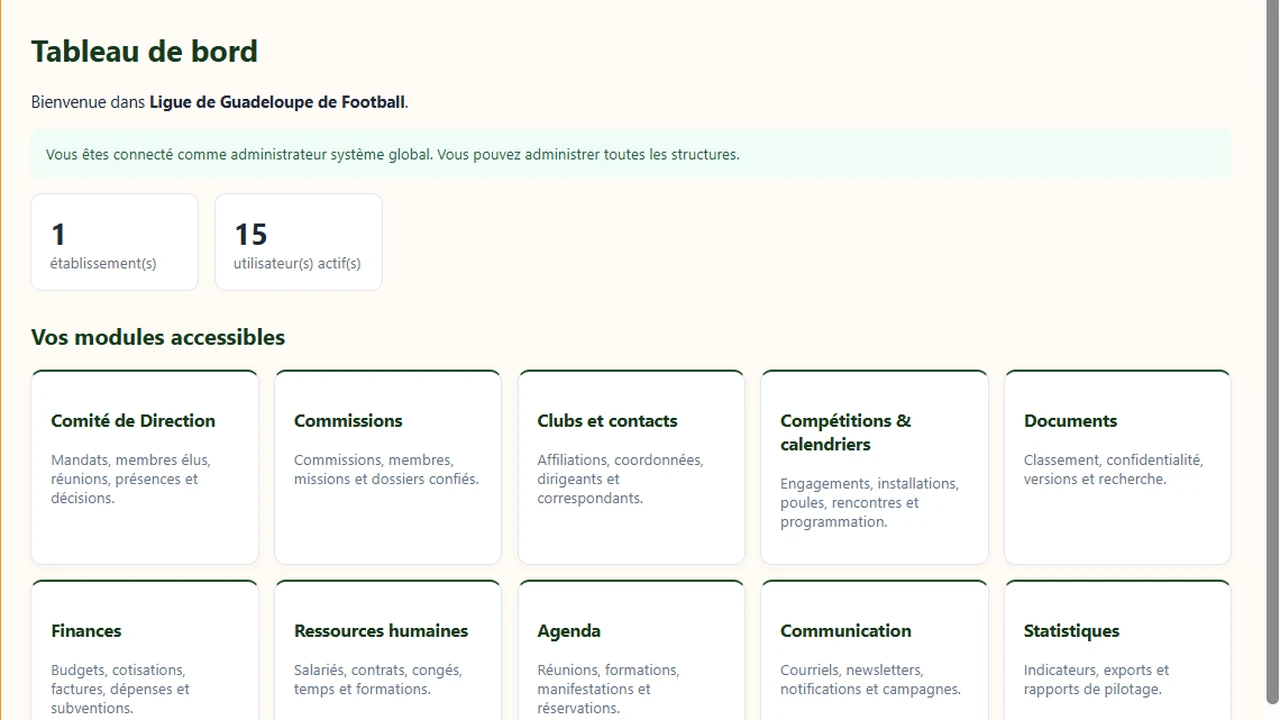Open the Clubs et contacts module

[631, 467]
